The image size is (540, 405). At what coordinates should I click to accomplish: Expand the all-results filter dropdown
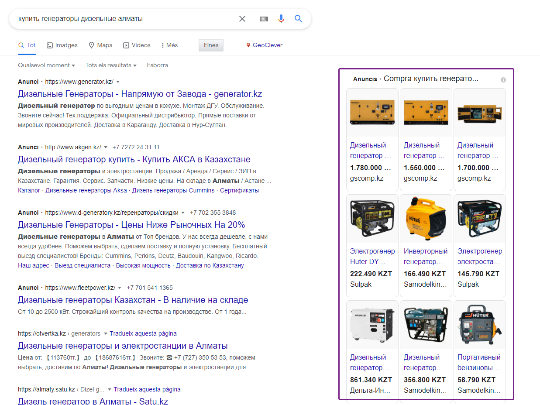pos(111,65)
